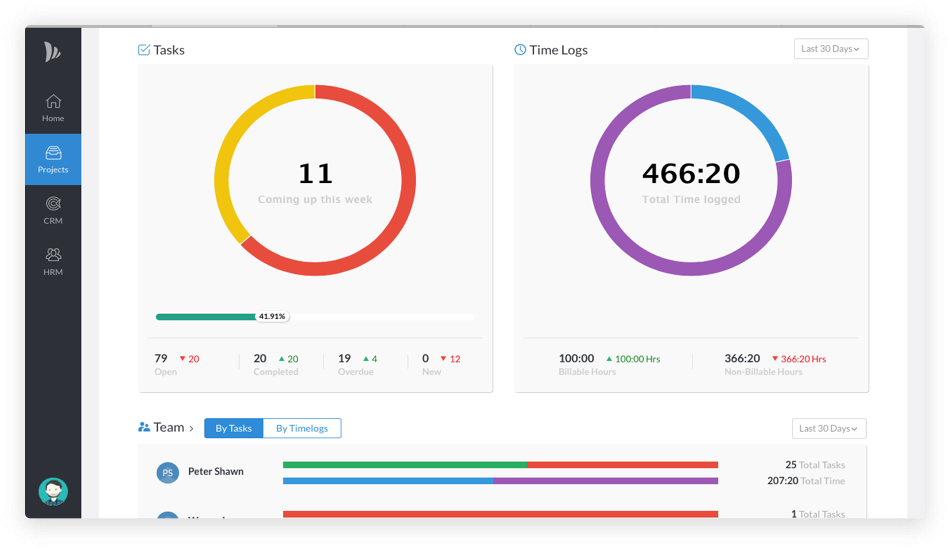Click the app logo in sidebar
This screenshot has width=950, height=550.
pos(52,52)
